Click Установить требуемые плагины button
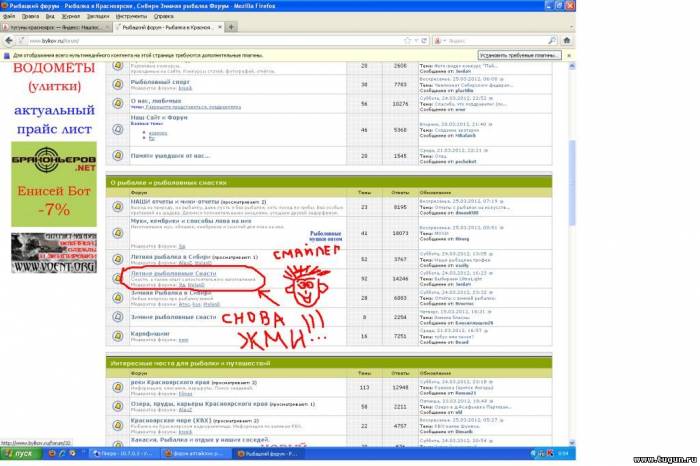 pos(519,55)
